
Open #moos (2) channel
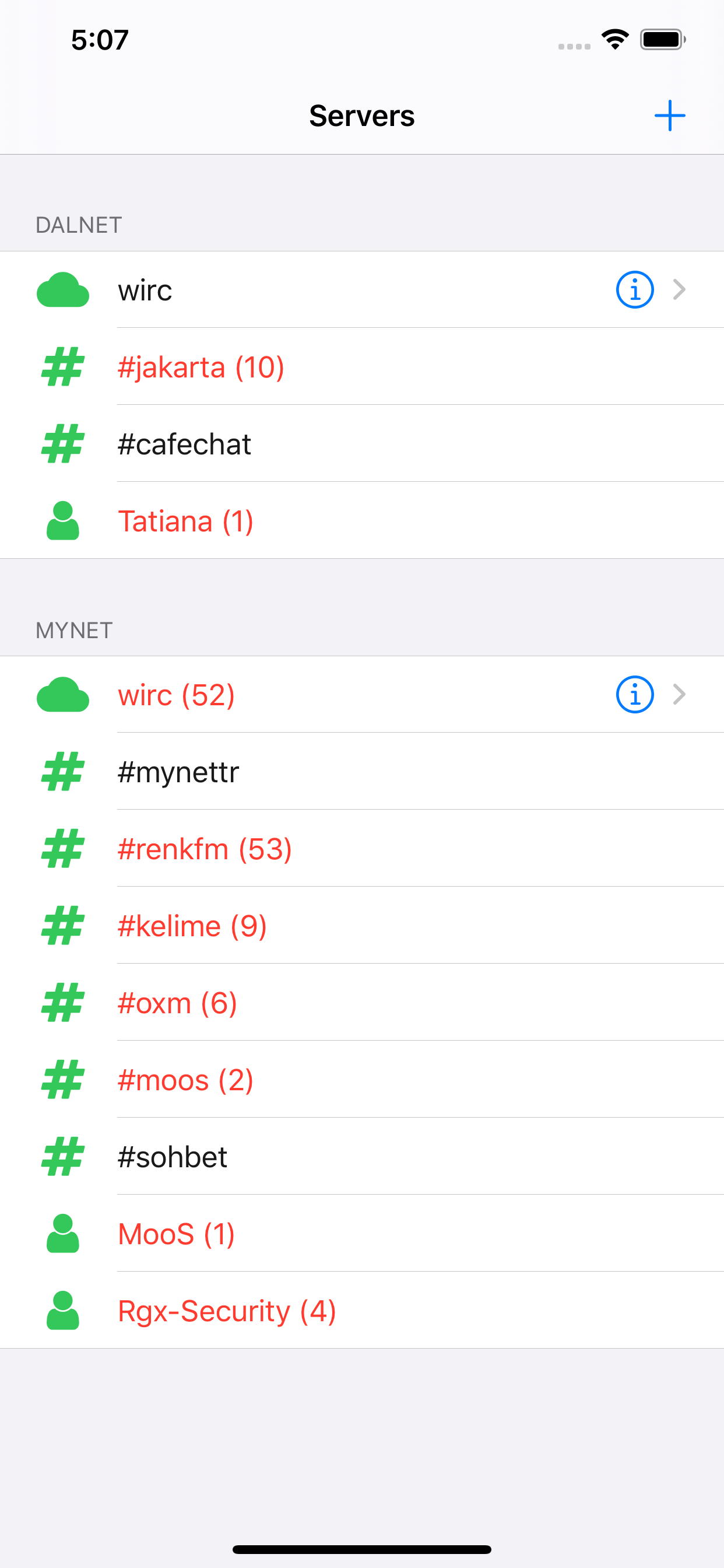(362, 1080)
